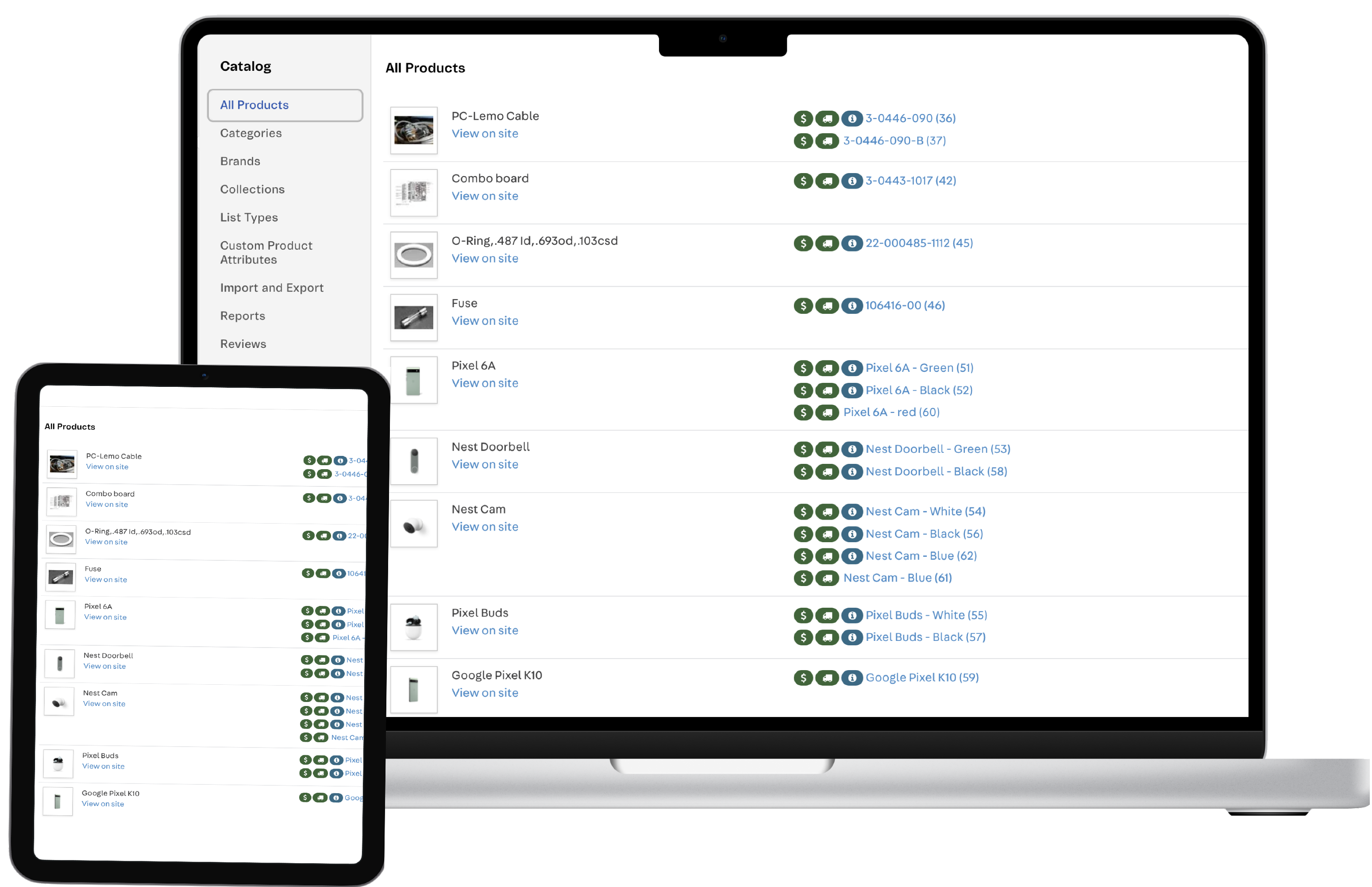Open the Categories section in sidebar
The width and height of the screenshot is (1372, 887).
[x=252, y=132]
